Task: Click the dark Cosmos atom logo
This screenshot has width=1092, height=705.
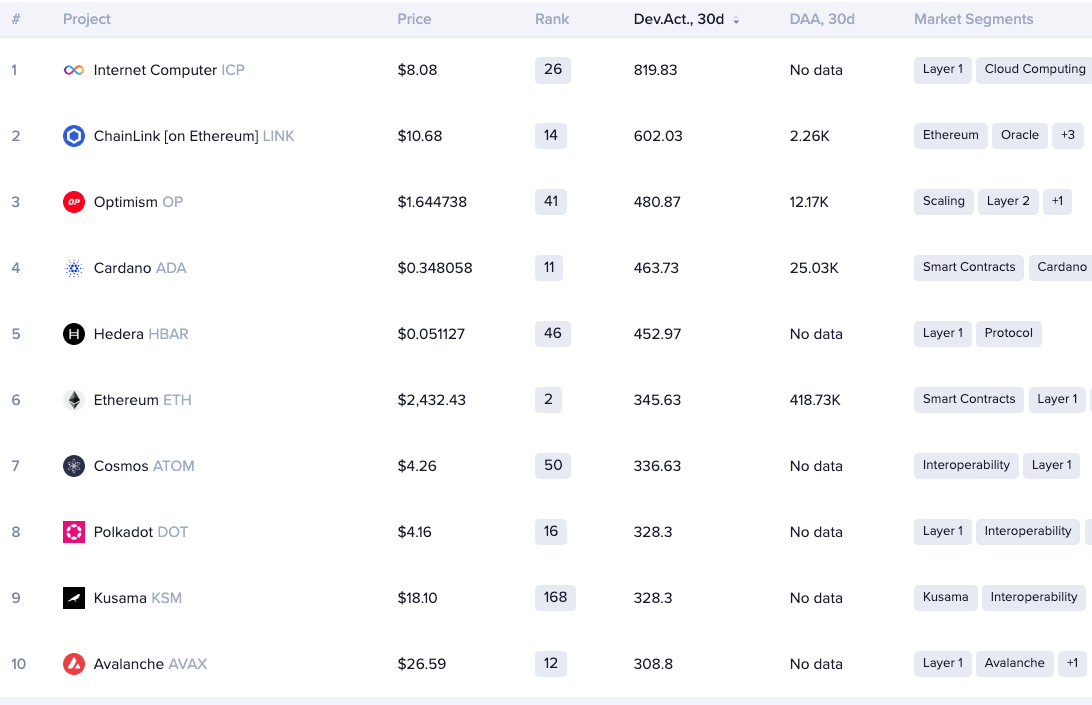Action: (74, 466)
